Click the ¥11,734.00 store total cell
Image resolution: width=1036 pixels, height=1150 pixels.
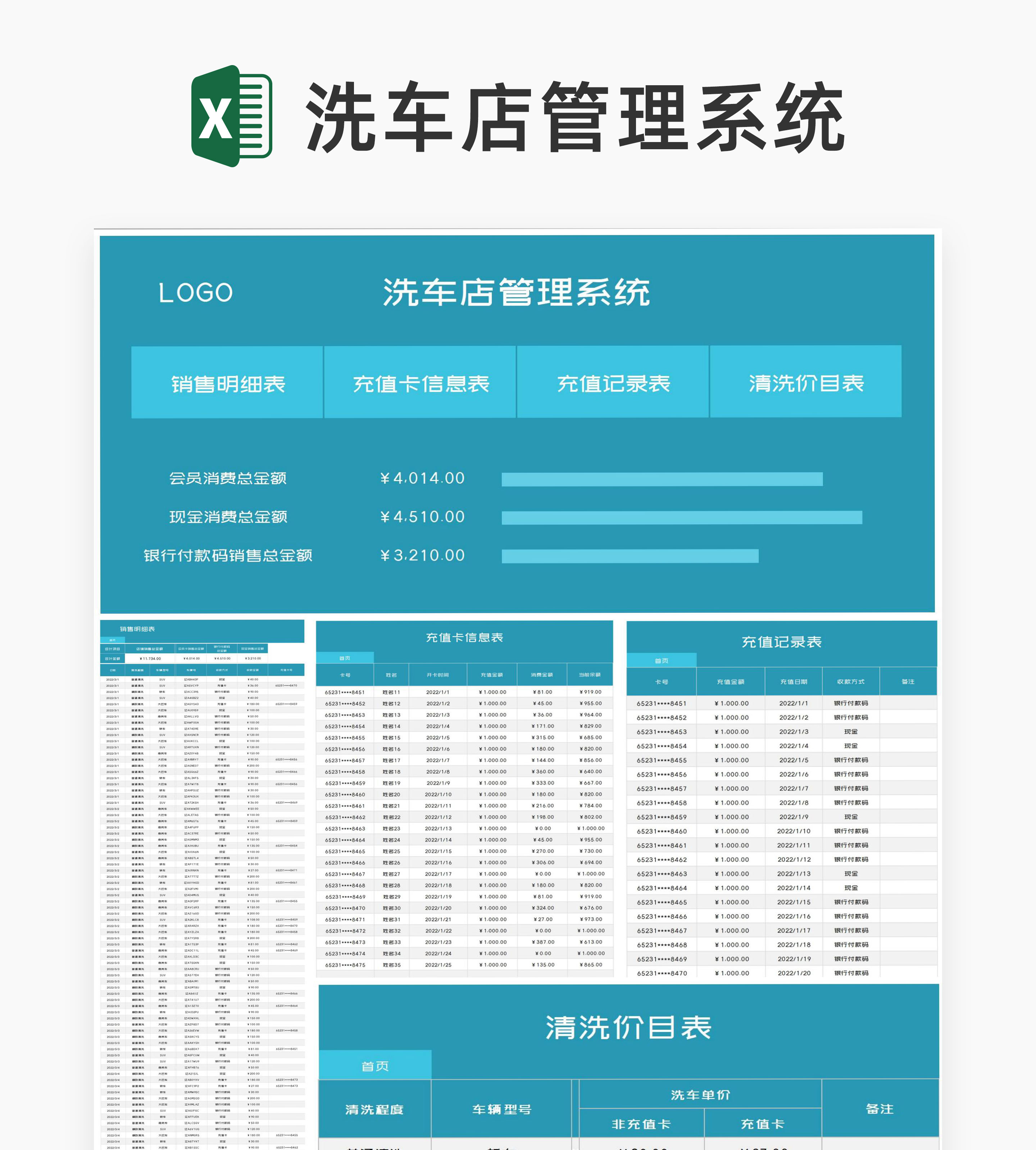[x=150, y=658]
